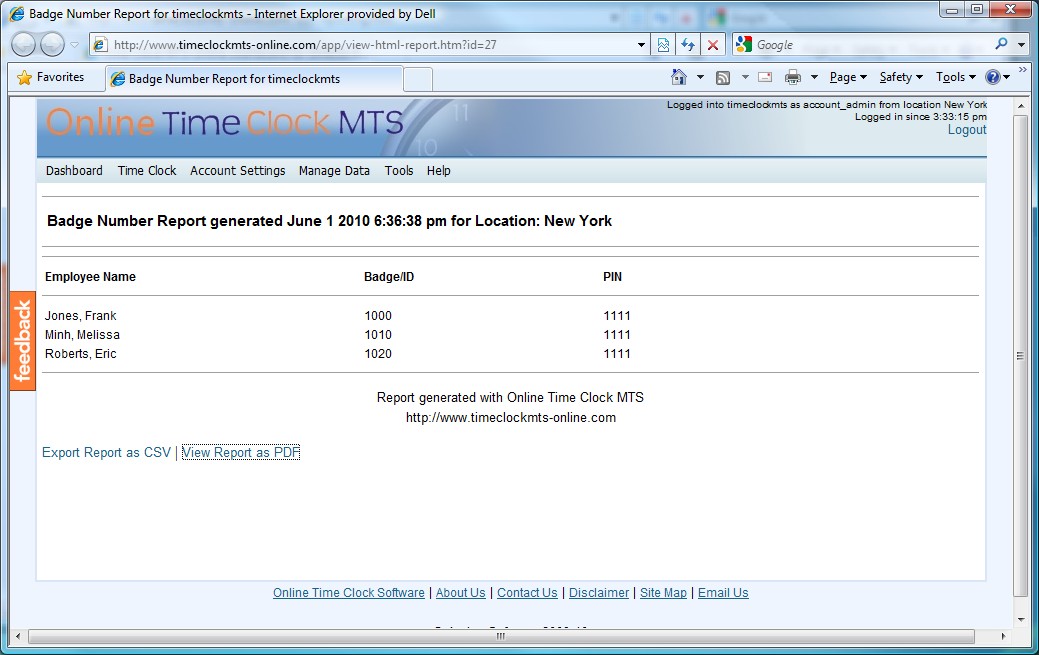Expand the feeds dropdown arrow

pyautogui.click(x=745, y=78)
